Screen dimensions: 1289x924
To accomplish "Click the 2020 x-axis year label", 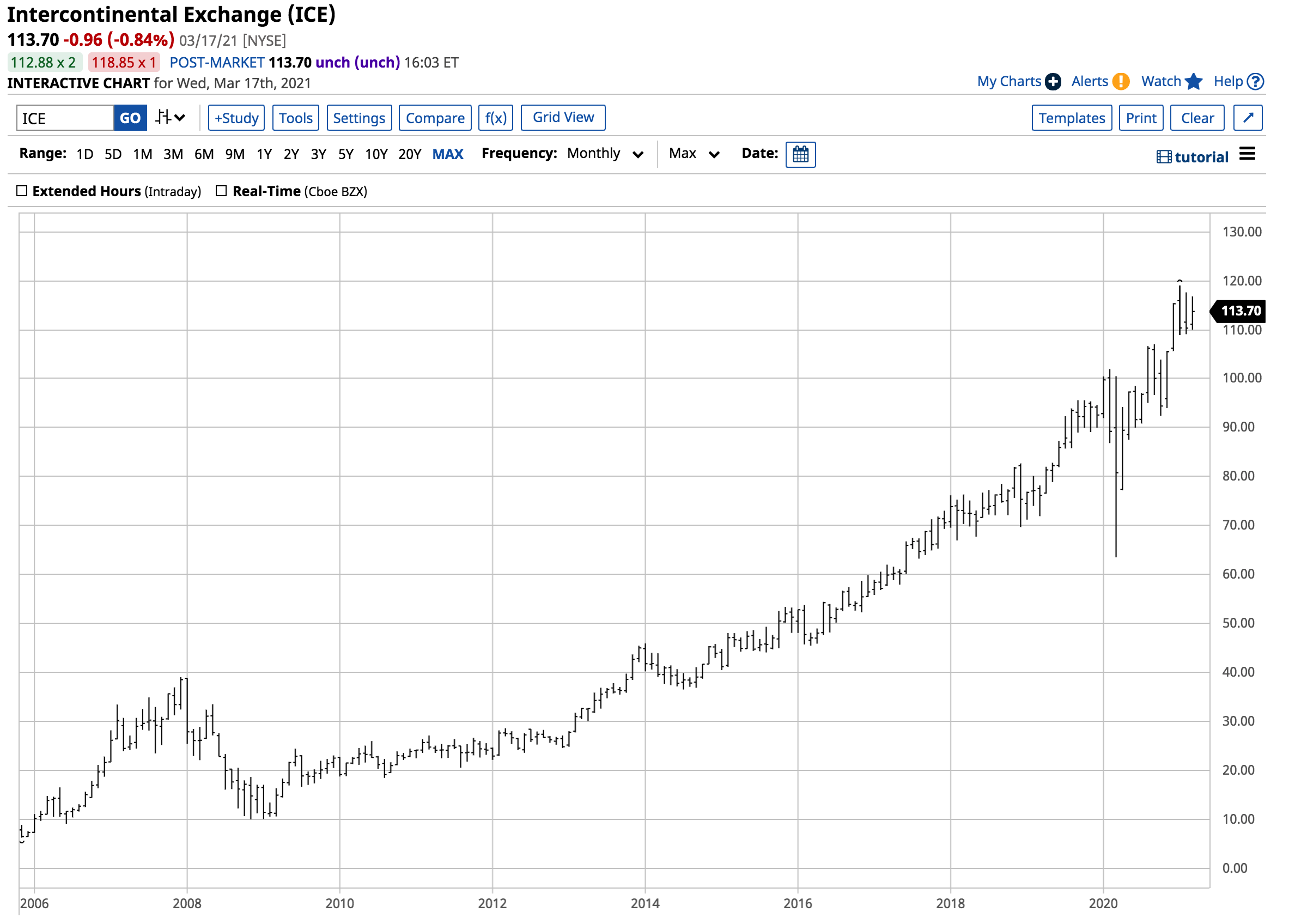I will pos(1103,903).
